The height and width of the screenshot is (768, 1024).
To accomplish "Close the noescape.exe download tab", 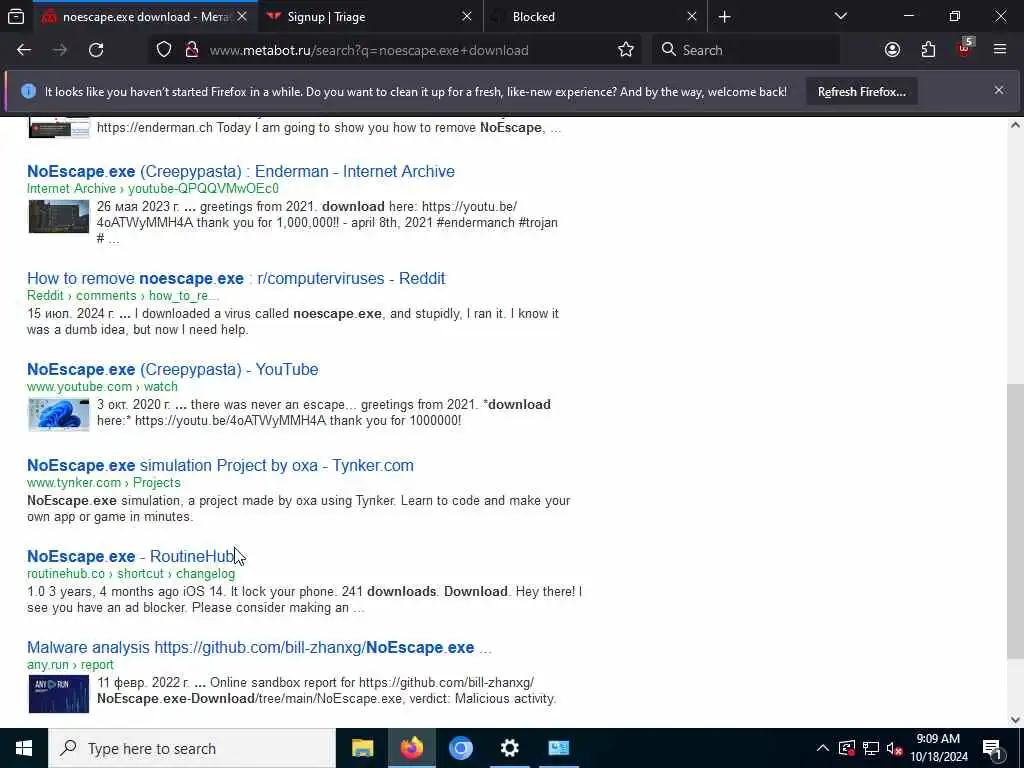I will [242, 16].
